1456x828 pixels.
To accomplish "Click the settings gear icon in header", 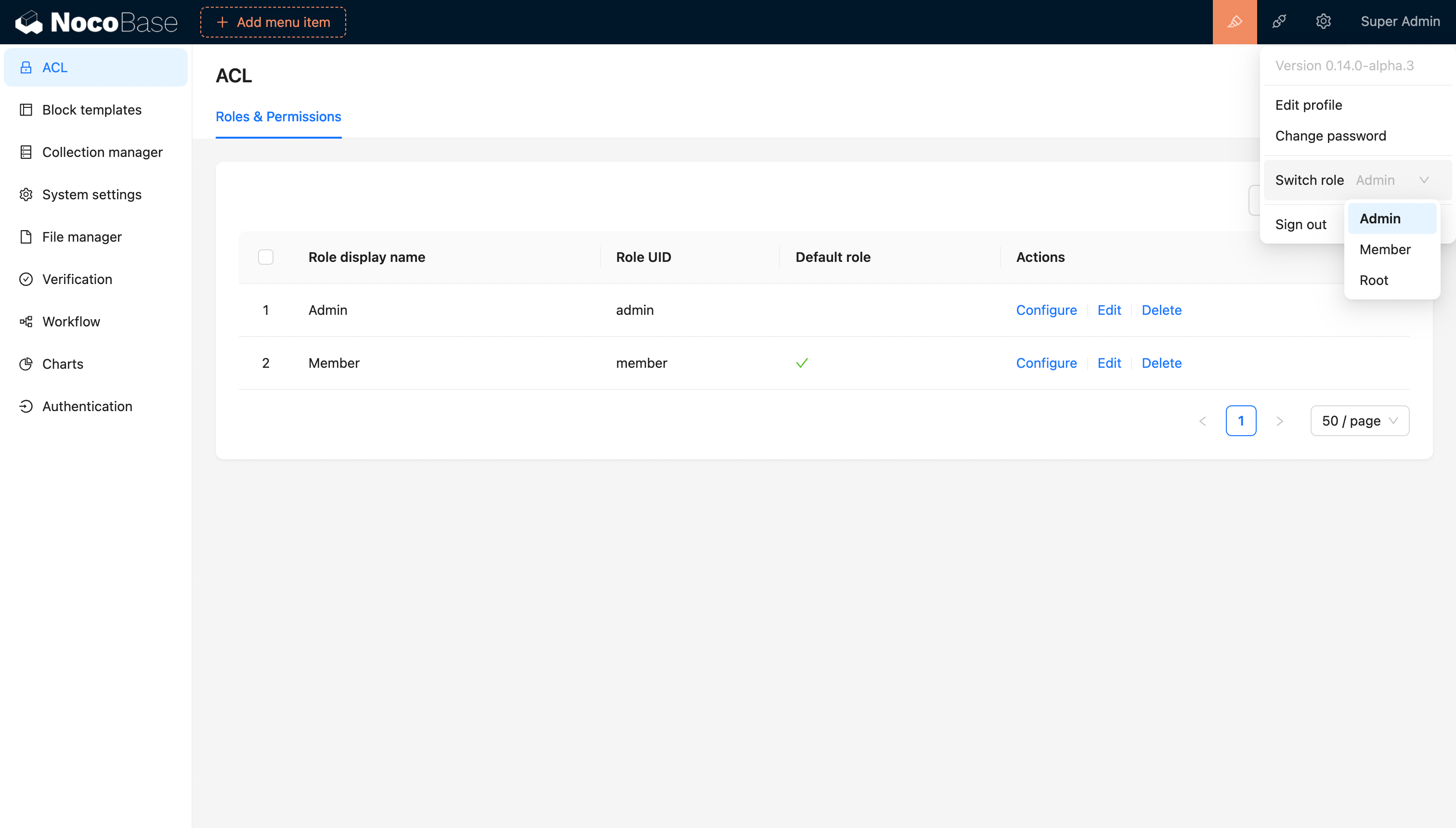I will click(x=1323, y=22).
